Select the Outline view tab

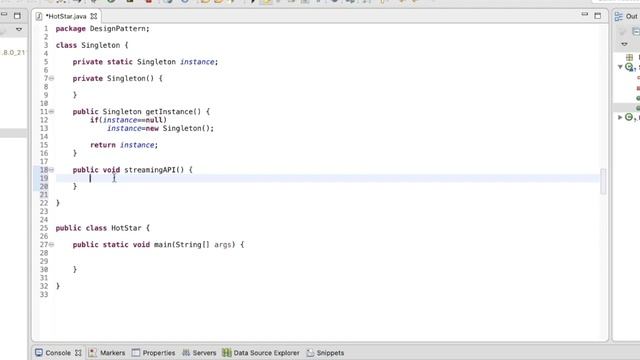pyautogui.click(x=627, y=16)
